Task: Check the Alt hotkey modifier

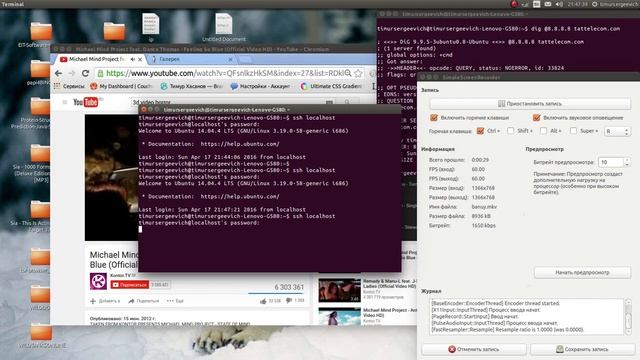Action: tap(543, 131)
